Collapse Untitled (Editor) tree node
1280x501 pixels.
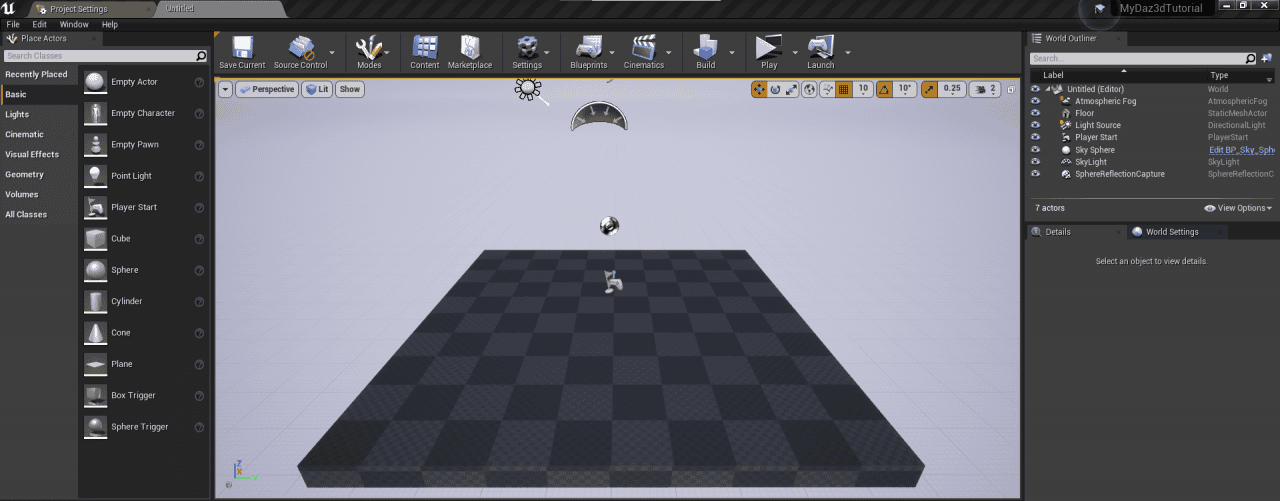pos(1048,89)
